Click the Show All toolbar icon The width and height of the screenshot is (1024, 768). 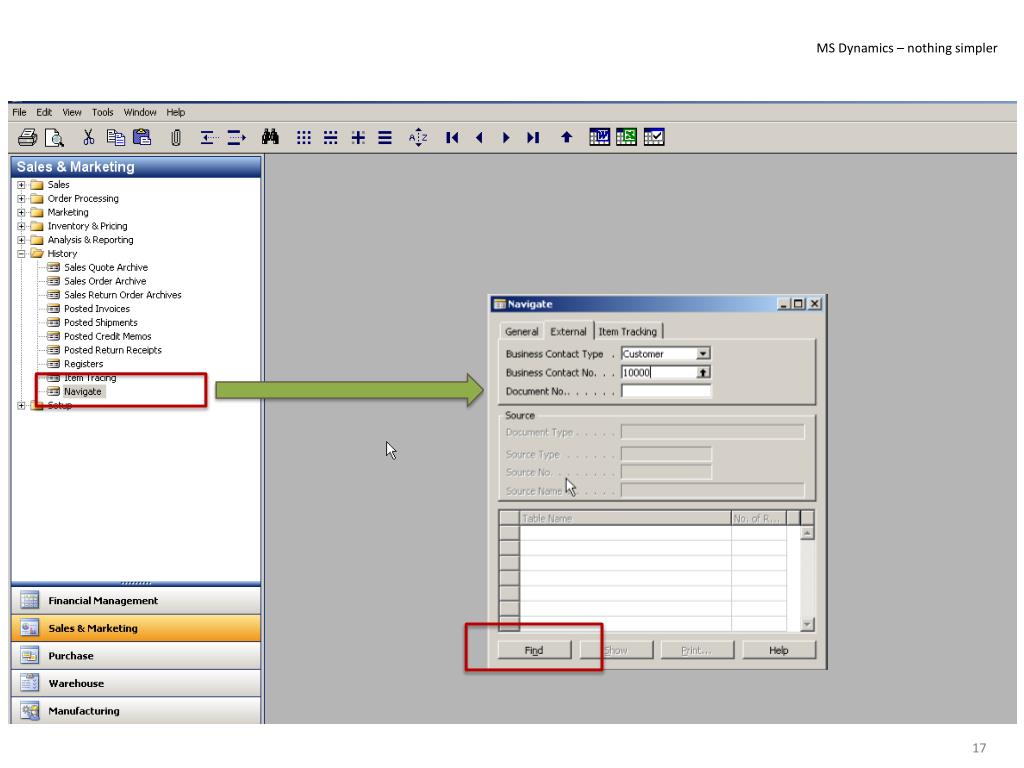pos(385,137)
